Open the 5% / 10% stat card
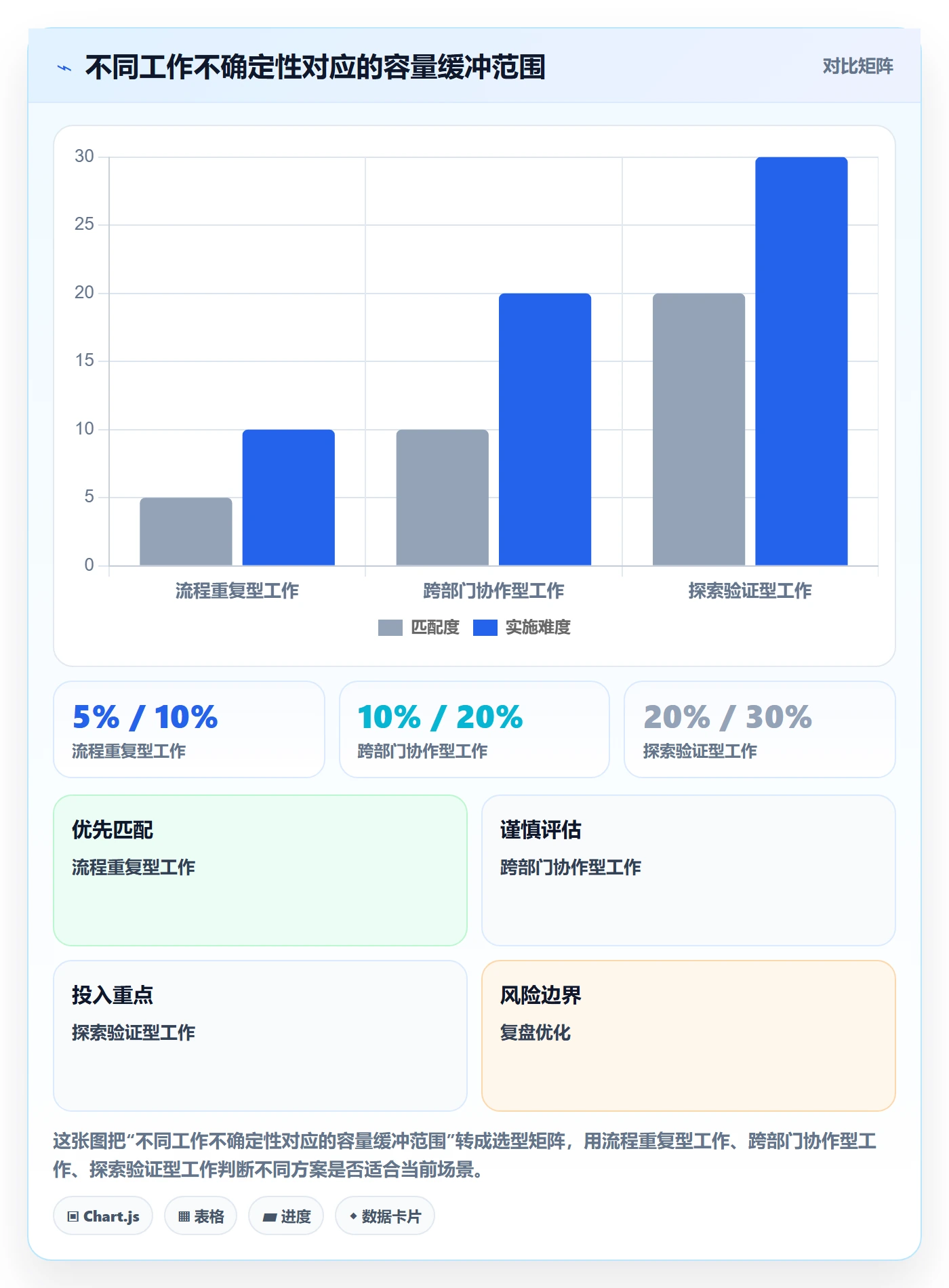This screenshot has height=1288, width=949. pos(189,729)
